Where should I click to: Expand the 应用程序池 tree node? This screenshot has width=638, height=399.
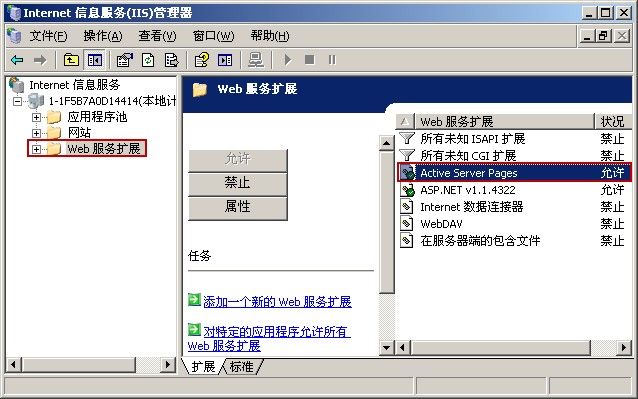pyautogui.click(x=36, y=117)
